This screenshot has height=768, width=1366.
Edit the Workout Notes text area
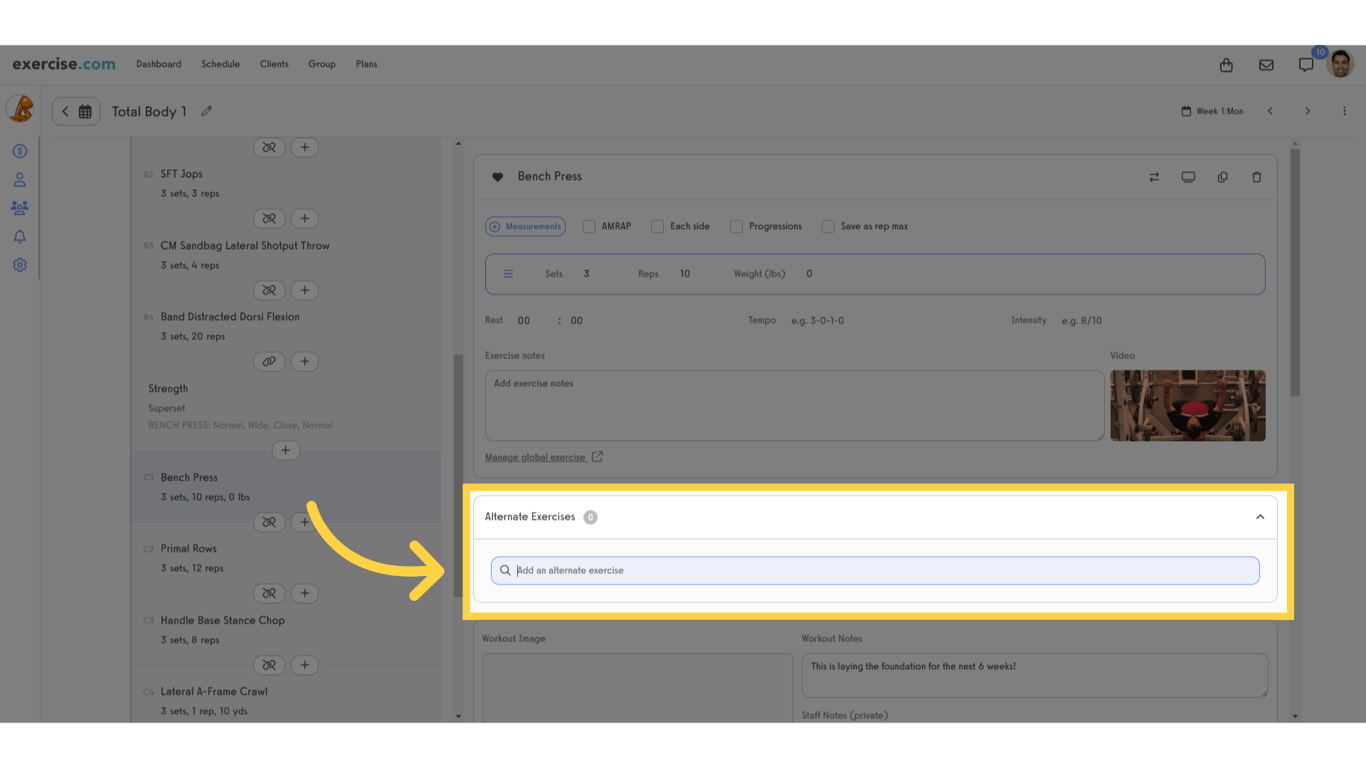(1035, 676)
